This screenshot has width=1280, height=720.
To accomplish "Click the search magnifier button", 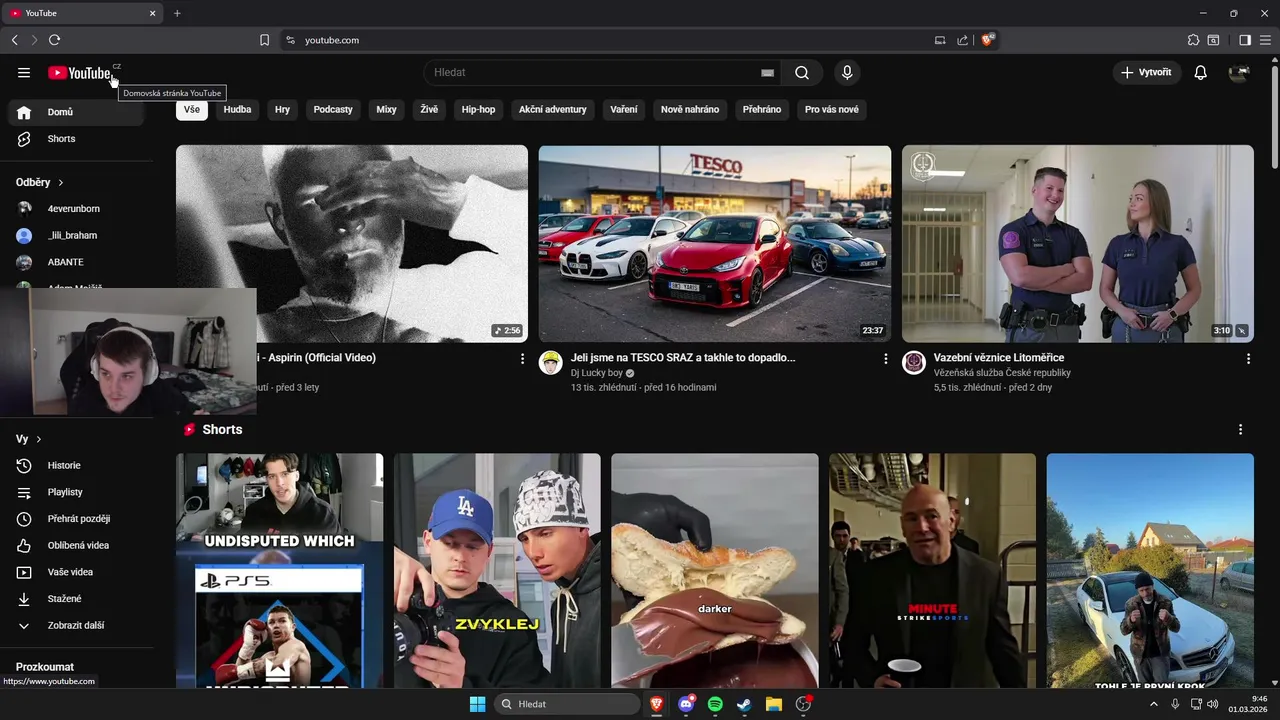I will (802, 72).
